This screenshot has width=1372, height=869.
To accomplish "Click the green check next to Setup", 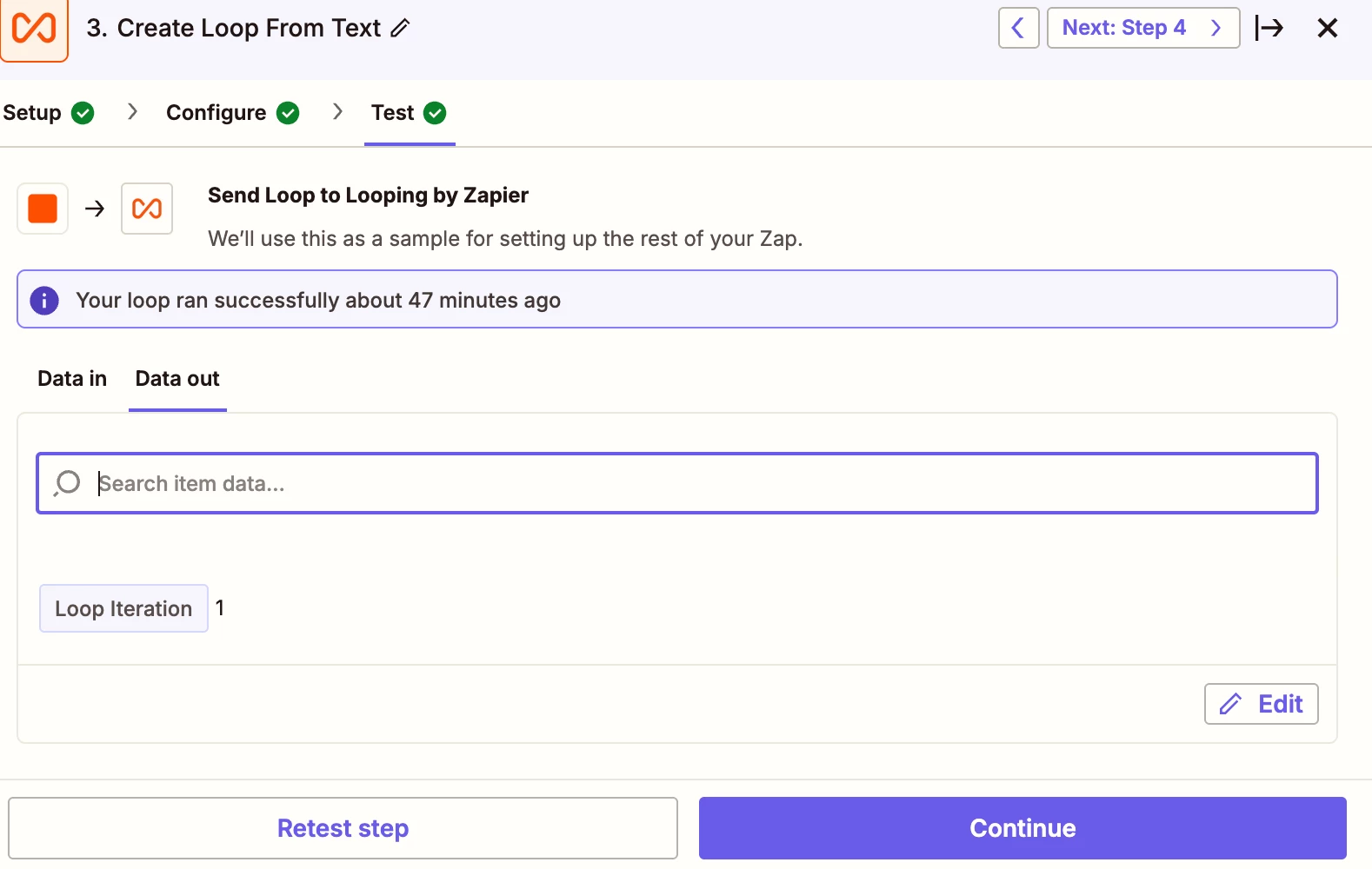I will [83, 113].
